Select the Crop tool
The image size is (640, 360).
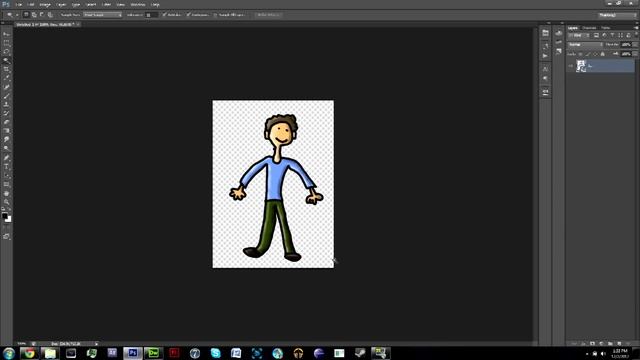[6, 69]
